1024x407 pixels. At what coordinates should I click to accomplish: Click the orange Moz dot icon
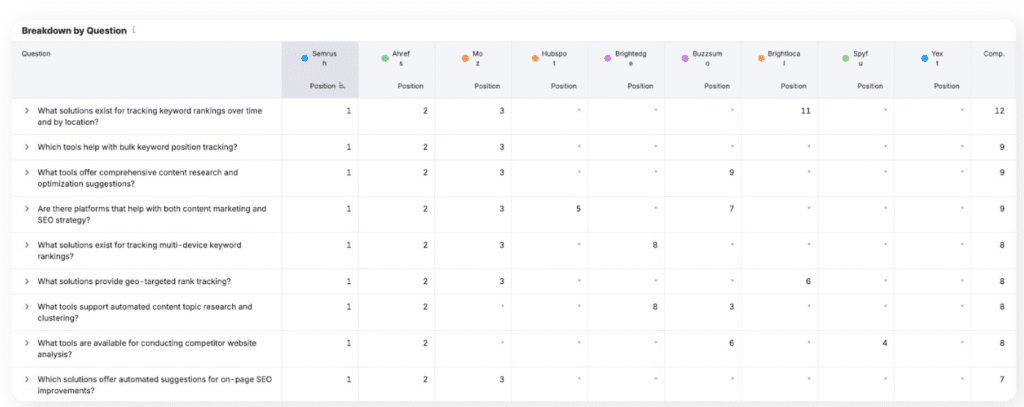[x=465, y=59]
